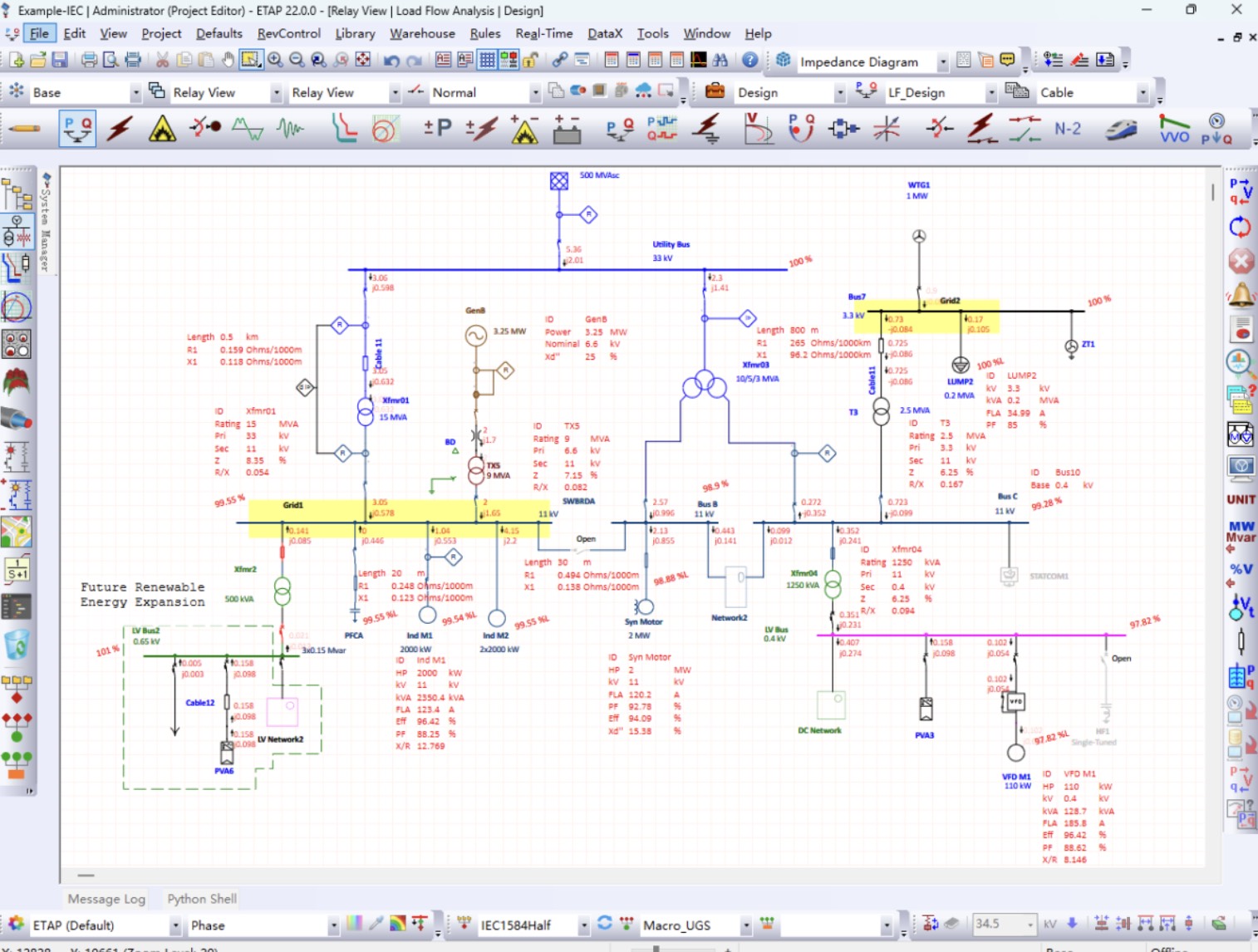Screen dimensions: 1258x952
Task: Switch to the Python Shell tab
Action: [x=202, y=899]
